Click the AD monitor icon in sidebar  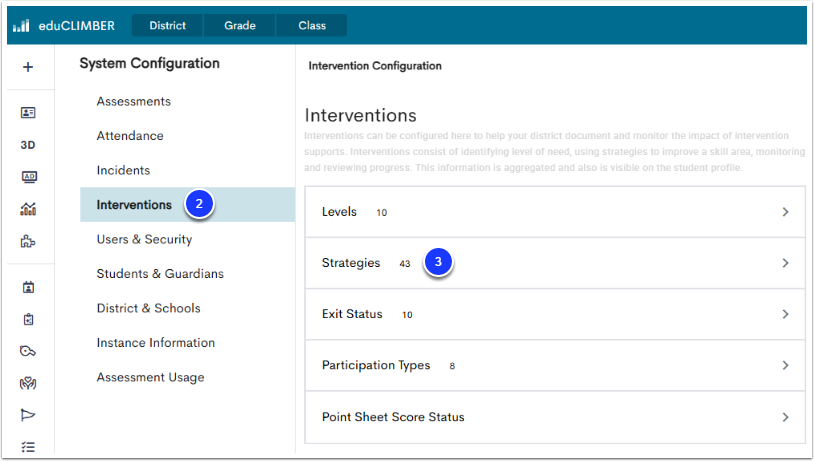click(29, 177)
